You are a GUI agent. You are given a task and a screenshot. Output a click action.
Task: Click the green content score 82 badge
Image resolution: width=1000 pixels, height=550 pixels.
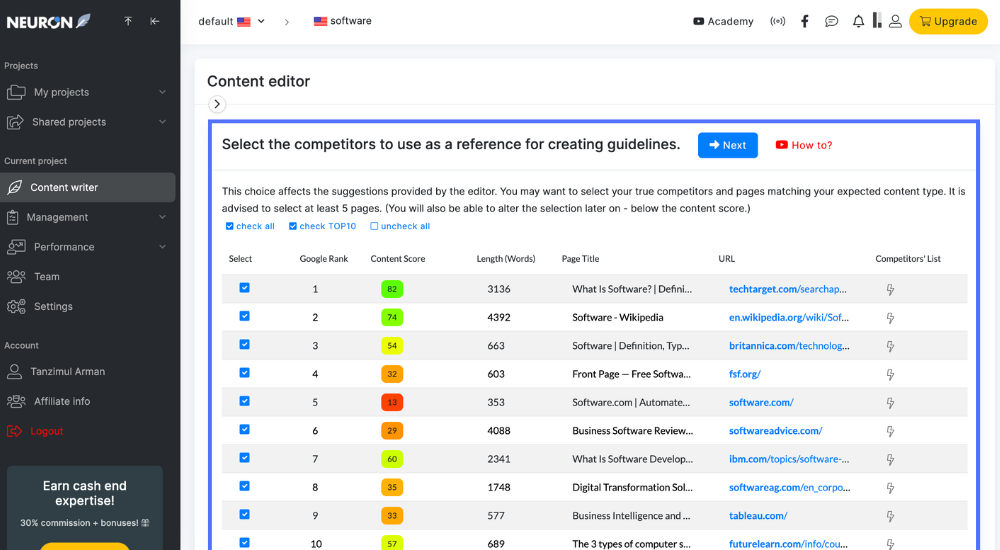tap(392, 289)
